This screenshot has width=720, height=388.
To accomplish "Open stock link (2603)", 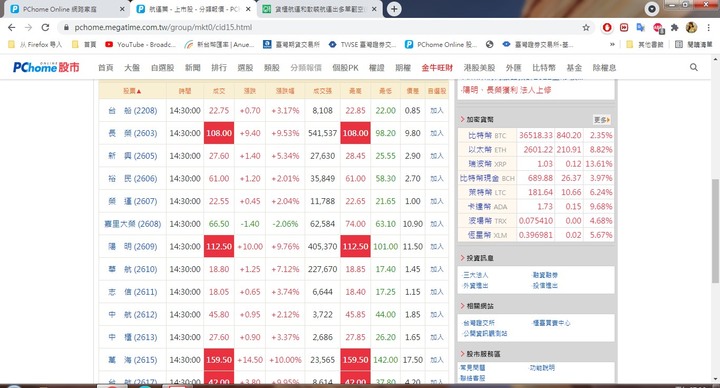I will point(133,133).
